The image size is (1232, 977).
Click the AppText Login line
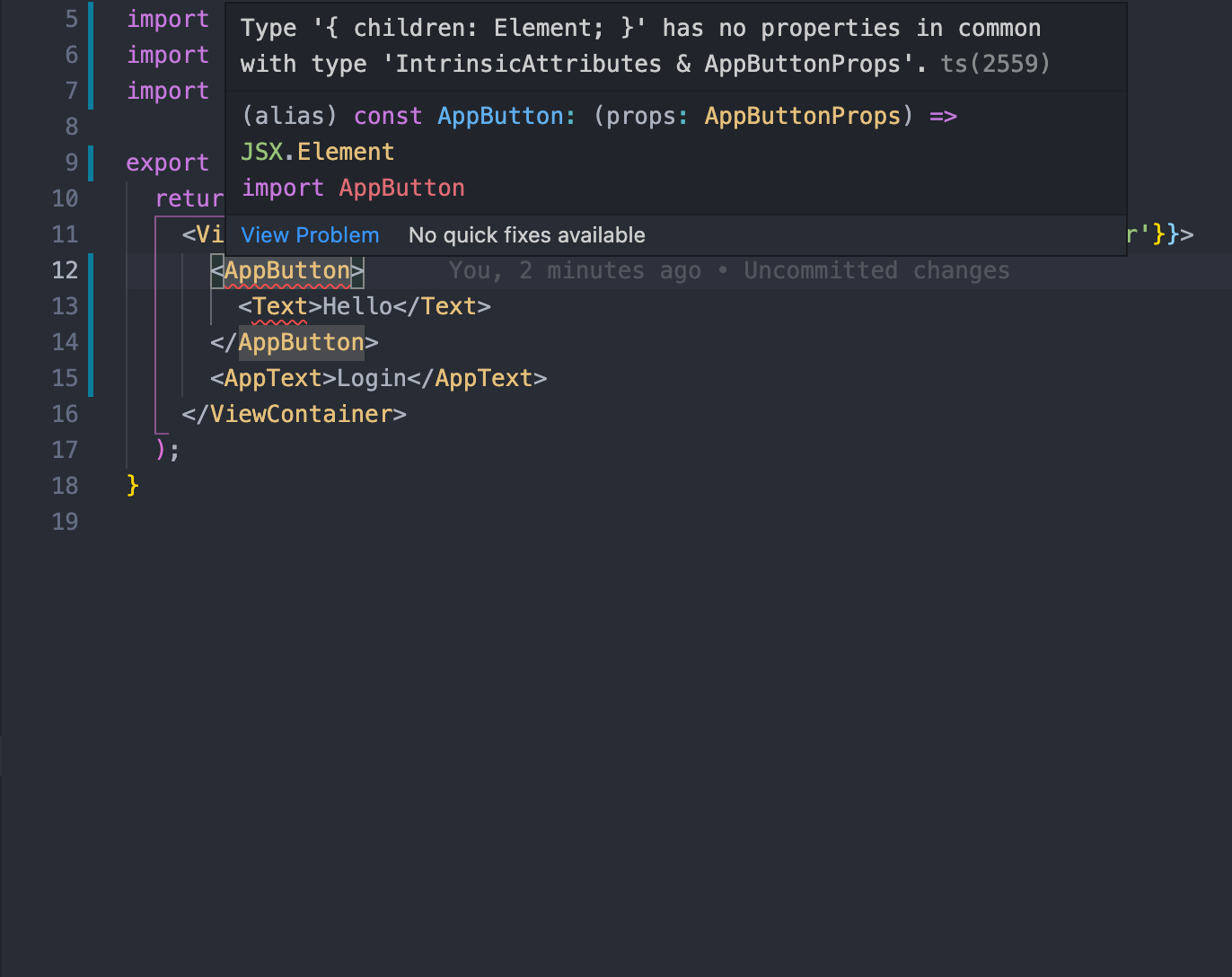point(379,378)
